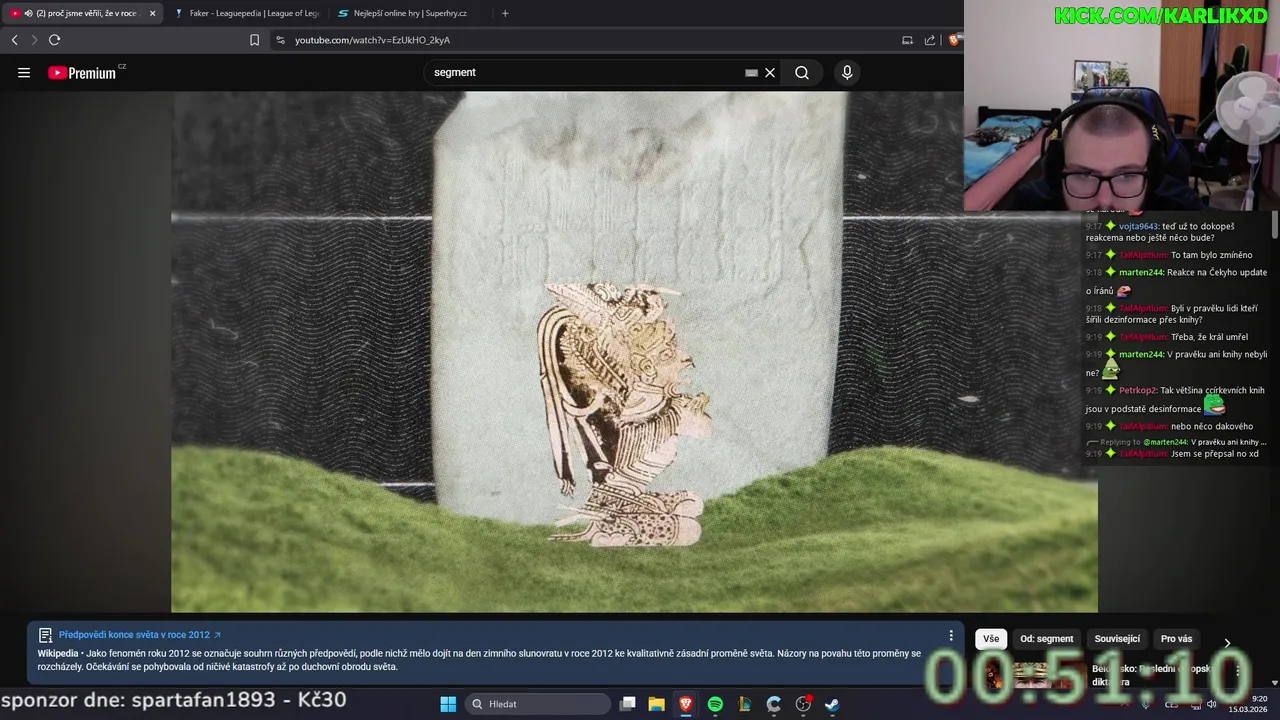Open the cast/screen icon in the address bar
Image resolution: width=1280 pixels, height=720 pixels.
[907, 40]
